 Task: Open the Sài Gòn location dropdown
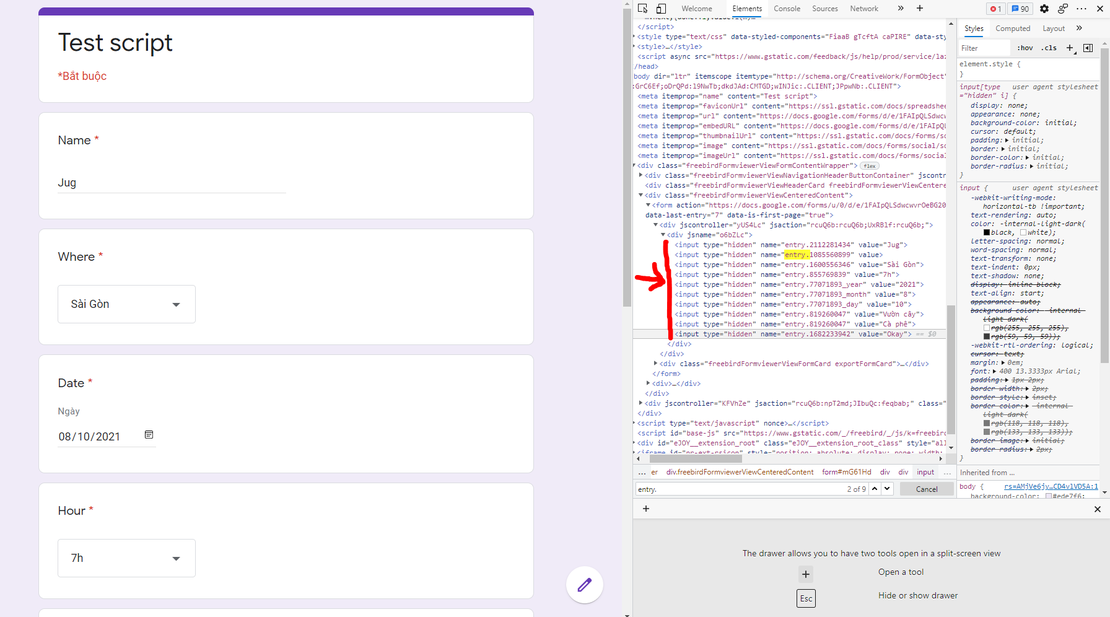(126, 304)
